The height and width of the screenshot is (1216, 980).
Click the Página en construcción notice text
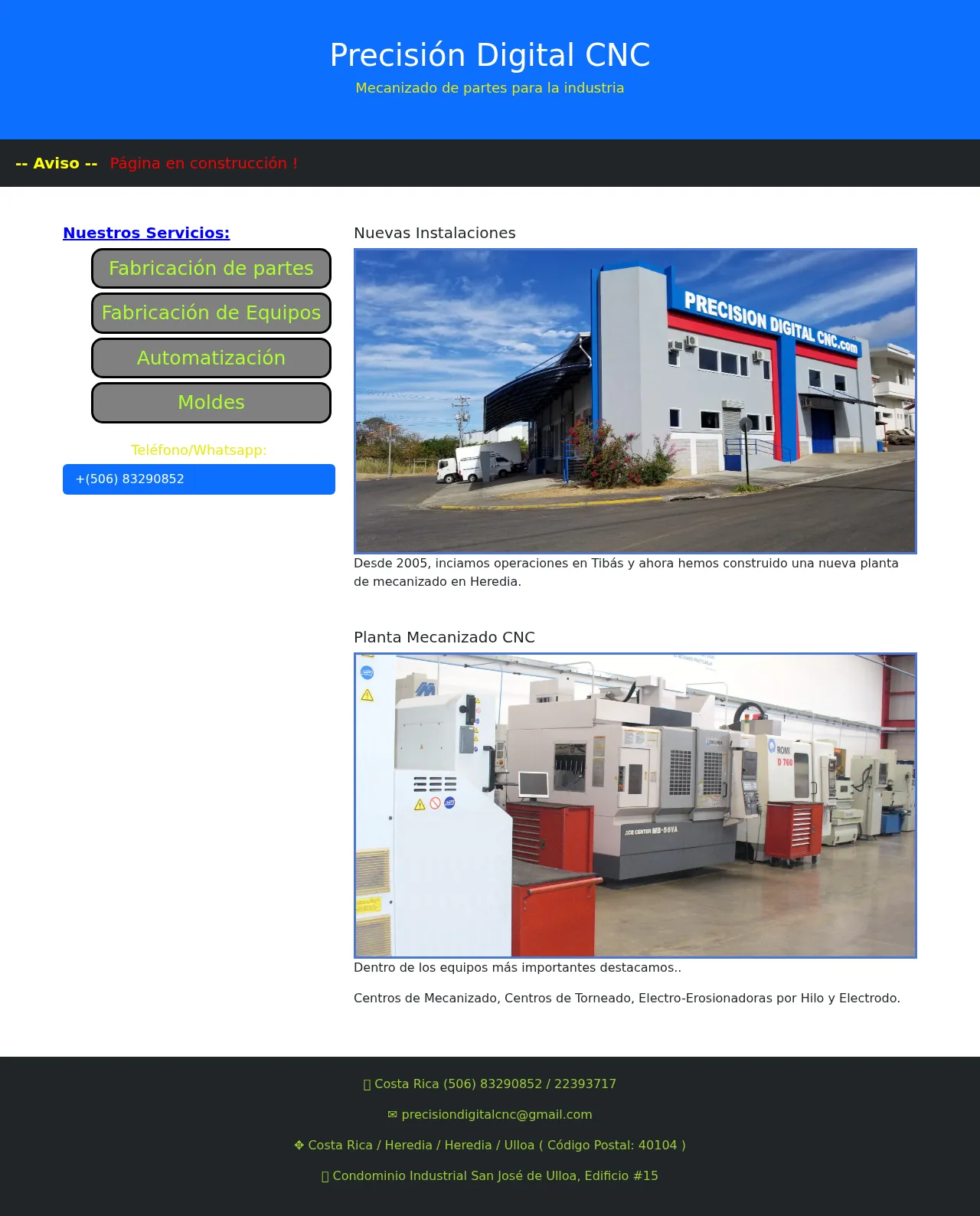click(x=204, y=163)
